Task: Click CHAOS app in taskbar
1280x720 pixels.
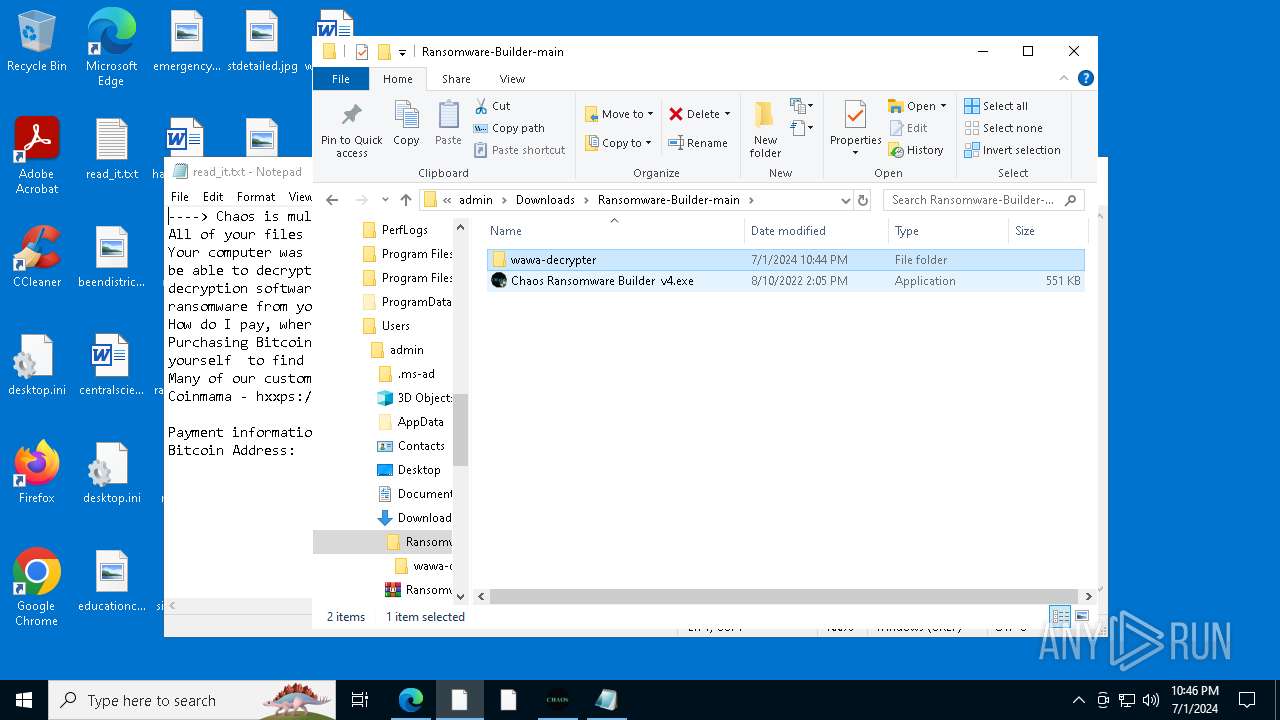Action: 557,700
